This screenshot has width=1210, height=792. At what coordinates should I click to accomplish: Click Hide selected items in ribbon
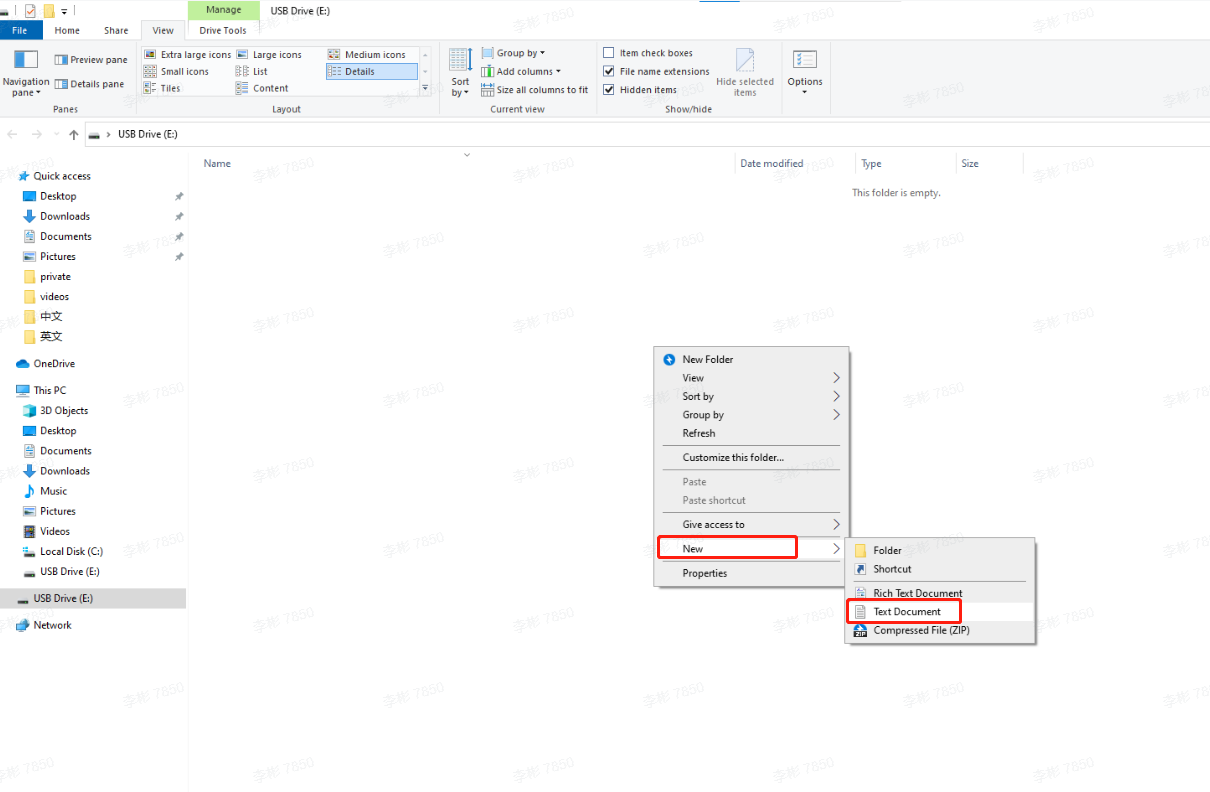click(744, 71)
